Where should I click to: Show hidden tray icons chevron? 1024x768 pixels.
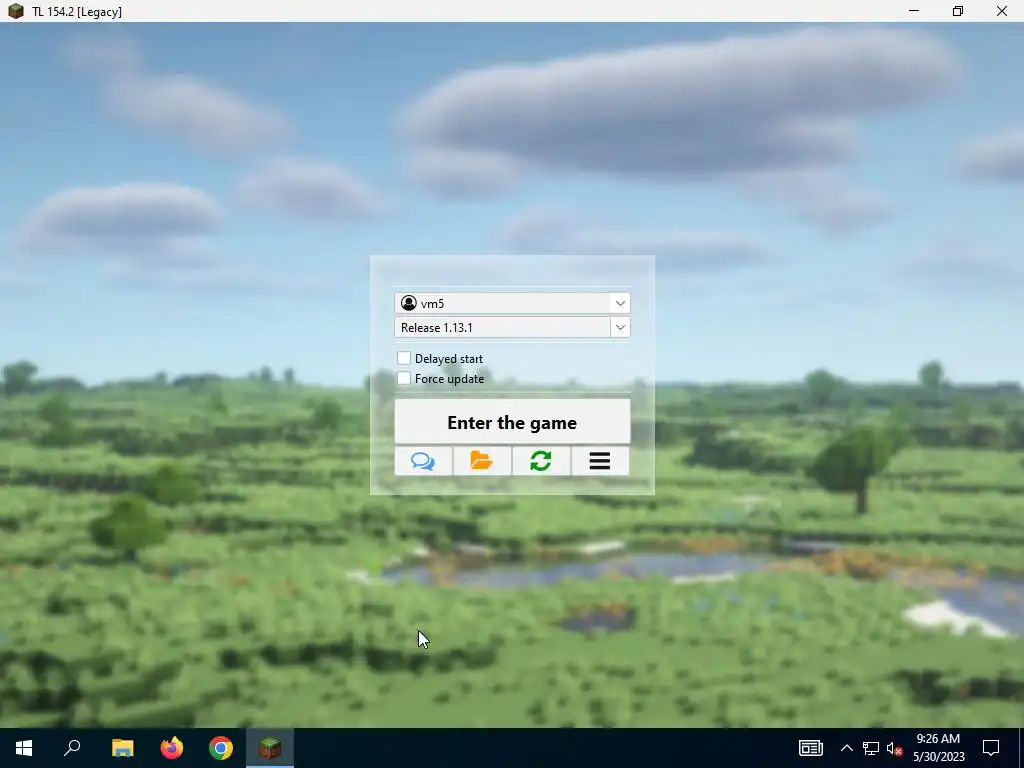point(846,748)
